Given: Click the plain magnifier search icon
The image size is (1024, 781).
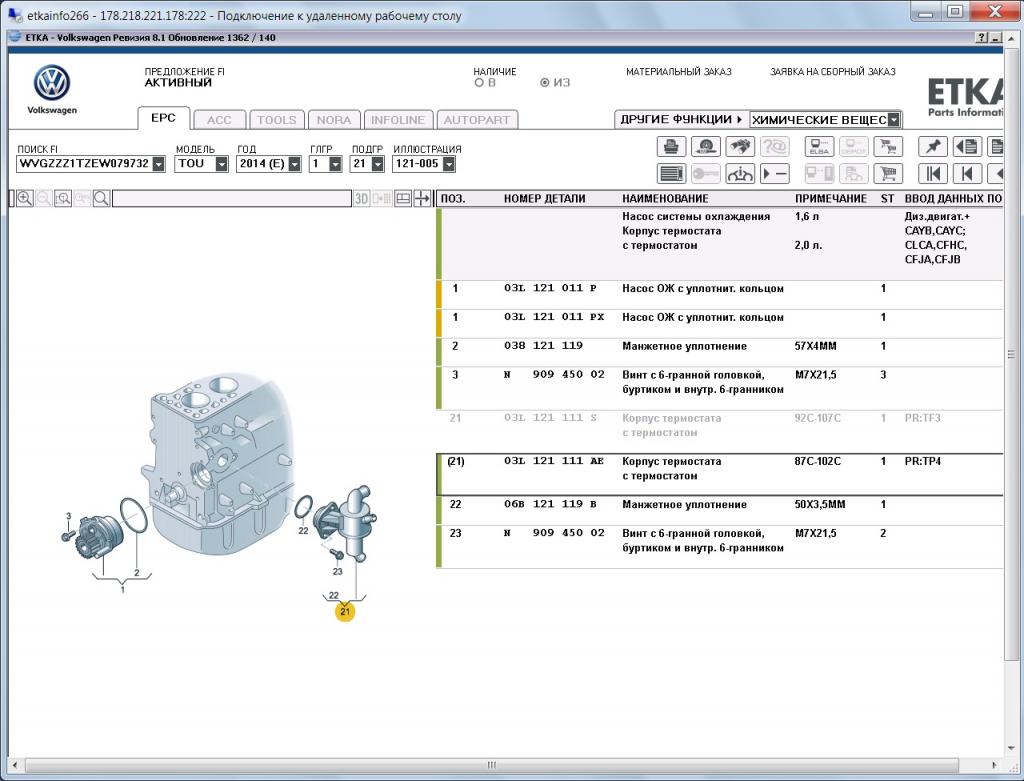Looking at the screenshot, I should coord(101,199).
